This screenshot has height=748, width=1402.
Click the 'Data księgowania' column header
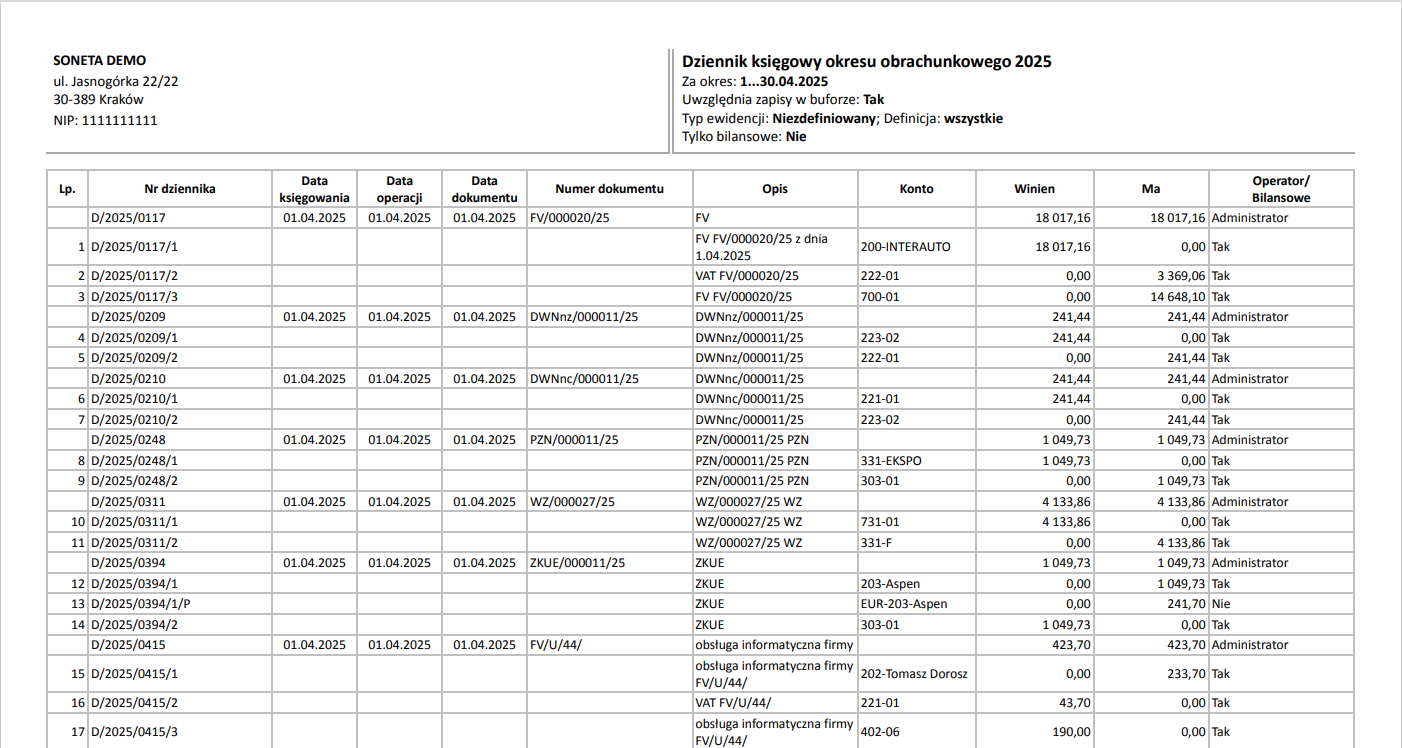[315, 189]
